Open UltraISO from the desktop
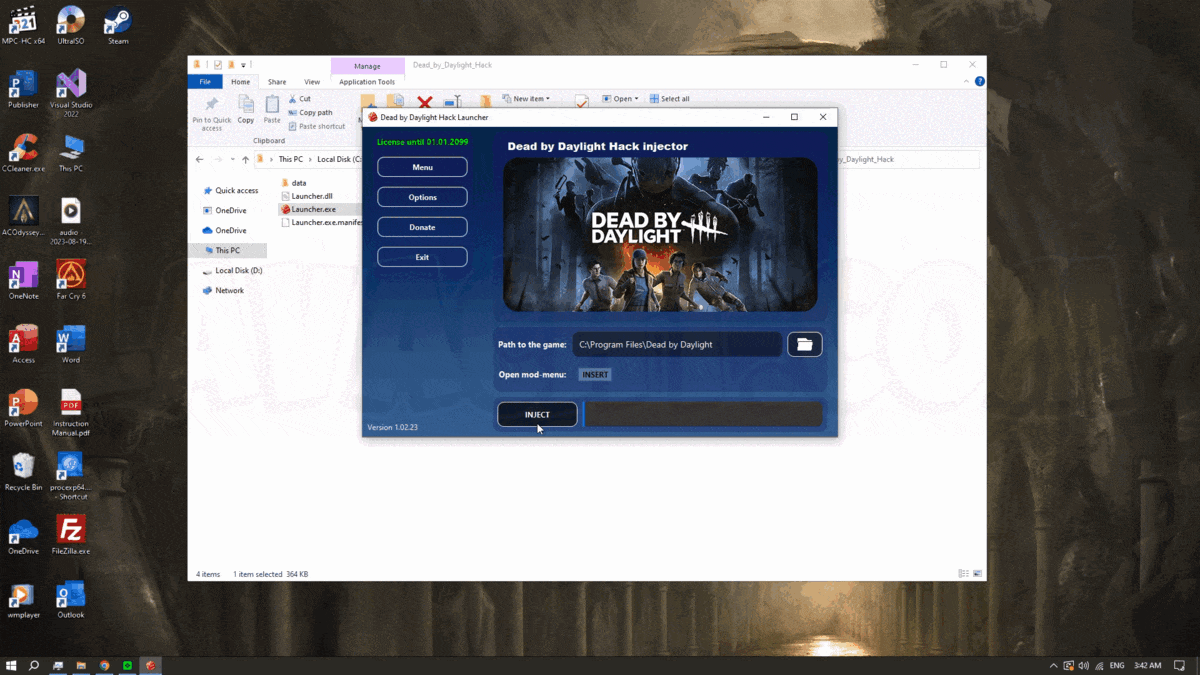 tap(70, 18)
